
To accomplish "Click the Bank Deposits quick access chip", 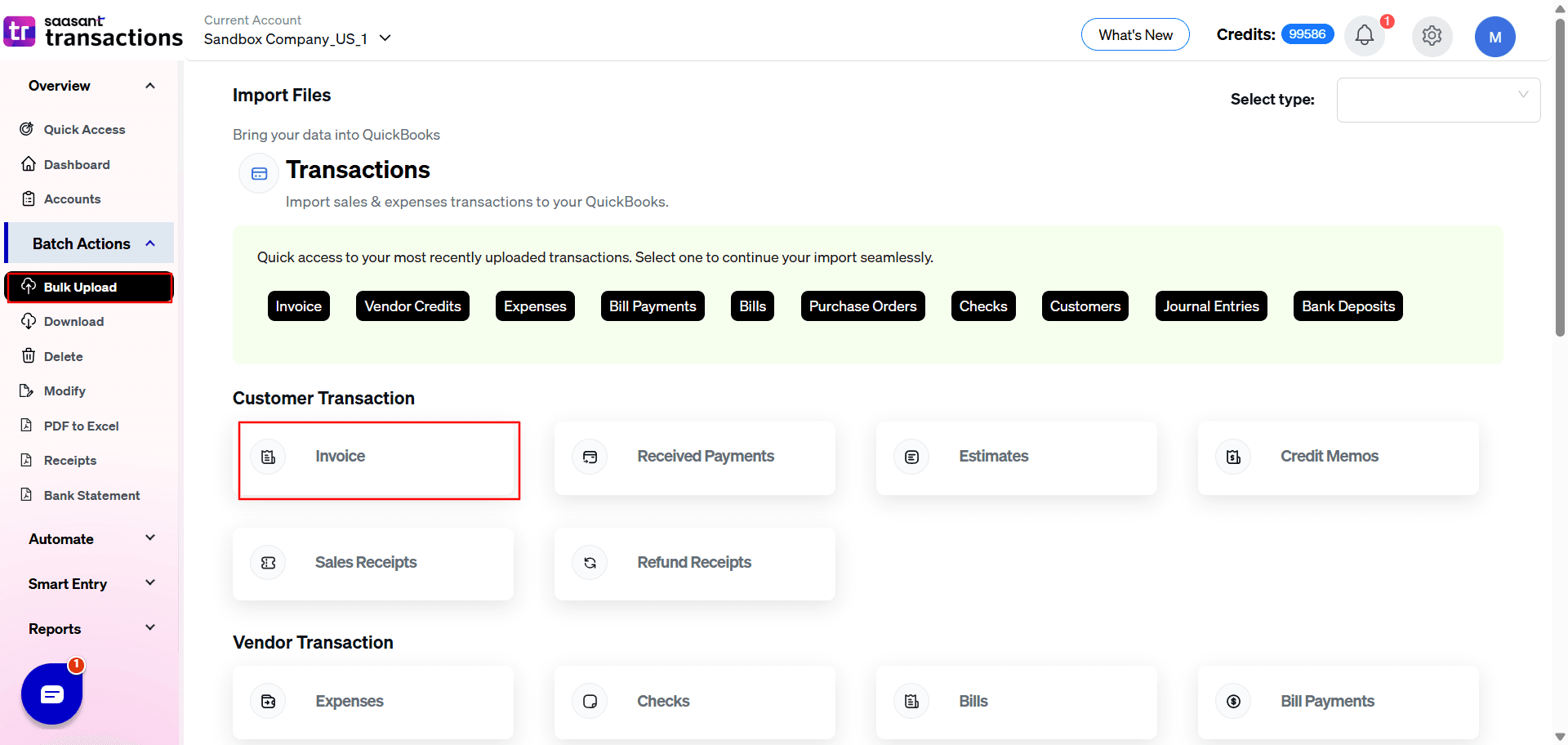I will [x=1347, y=306].
